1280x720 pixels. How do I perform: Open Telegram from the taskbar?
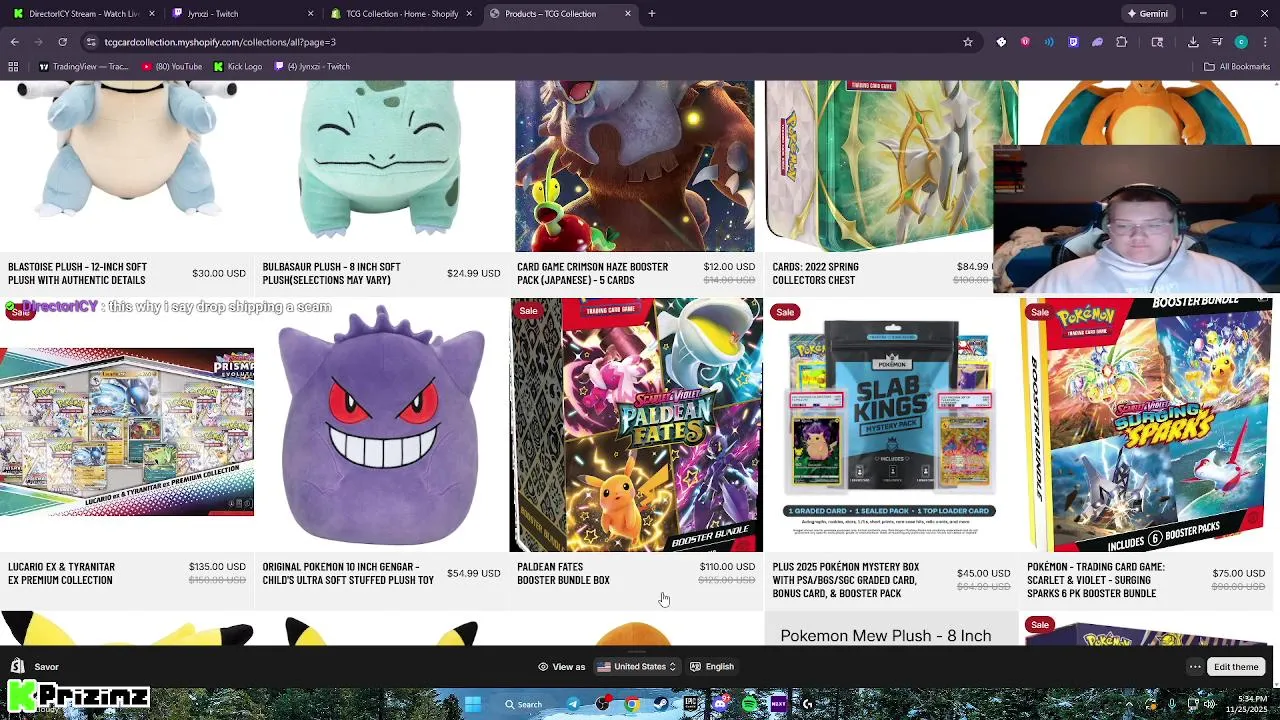click(573, 704)
